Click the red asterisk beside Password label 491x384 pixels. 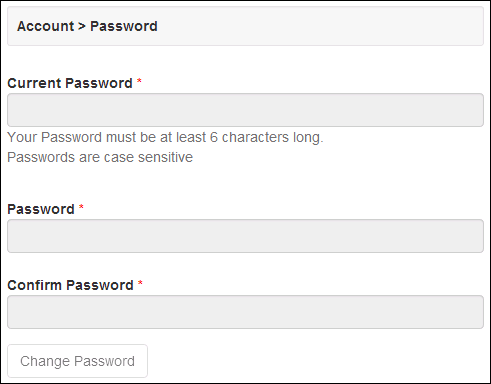pos(81,207)
